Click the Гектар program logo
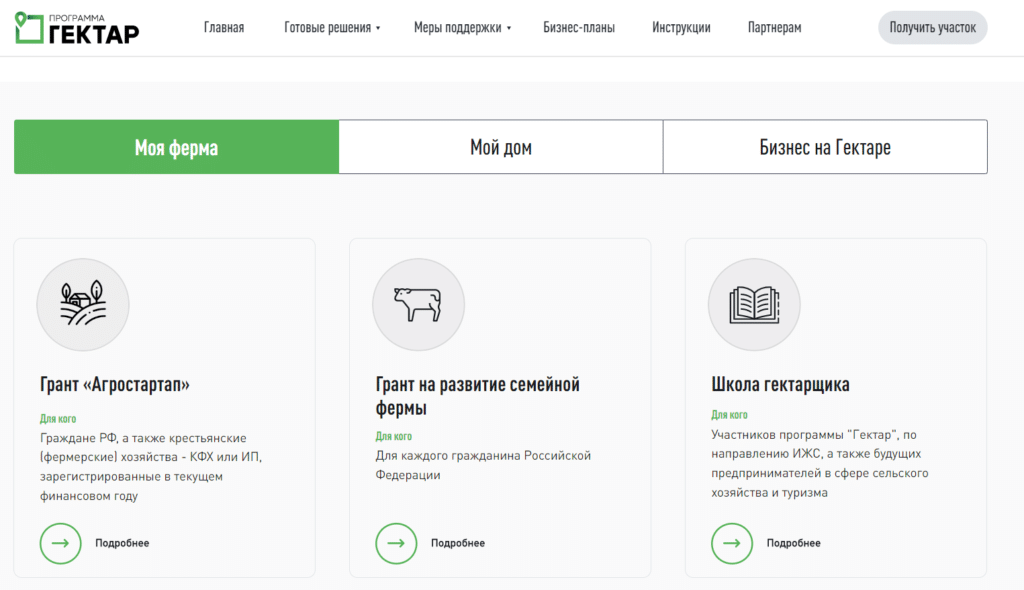 coord(76,27)
